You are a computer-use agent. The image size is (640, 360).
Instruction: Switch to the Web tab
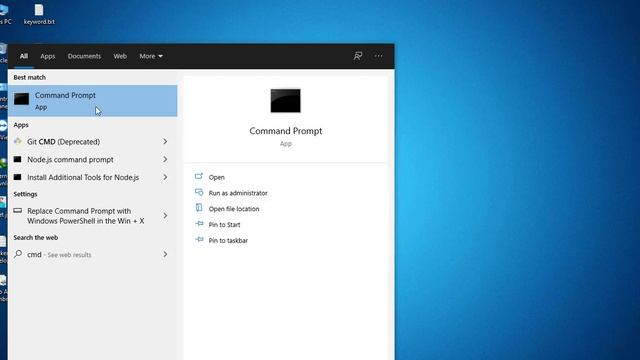pyautogui.click(x=120, y=56)
